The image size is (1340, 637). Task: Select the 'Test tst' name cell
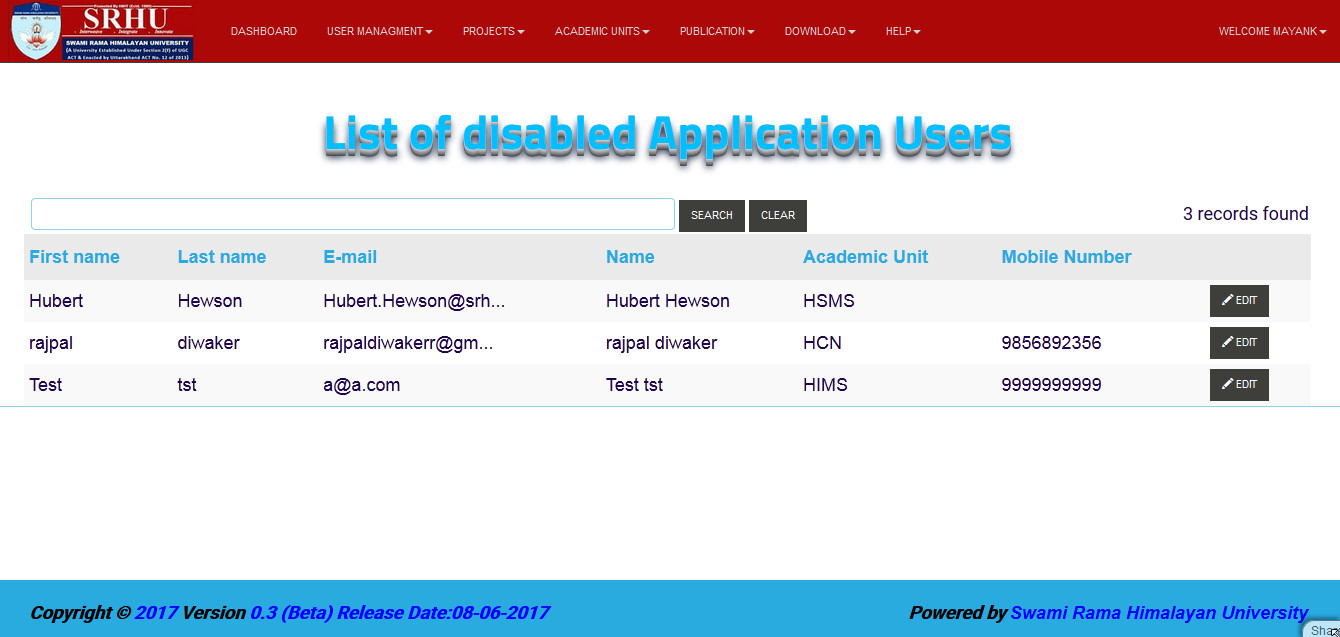coord(635,385)
